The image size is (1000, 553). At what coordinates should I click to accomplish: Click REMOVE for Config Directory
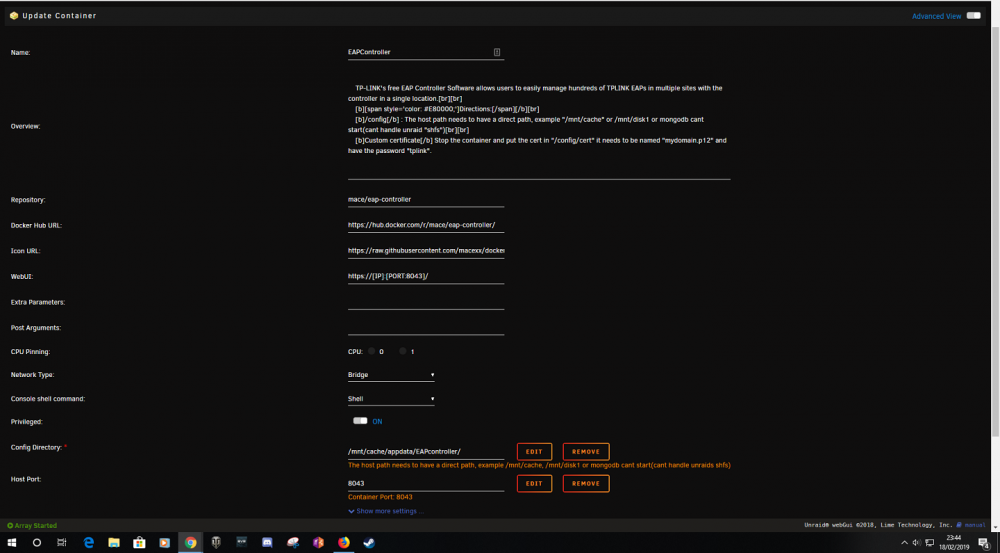pyautogui.click(x=586, y=452)
